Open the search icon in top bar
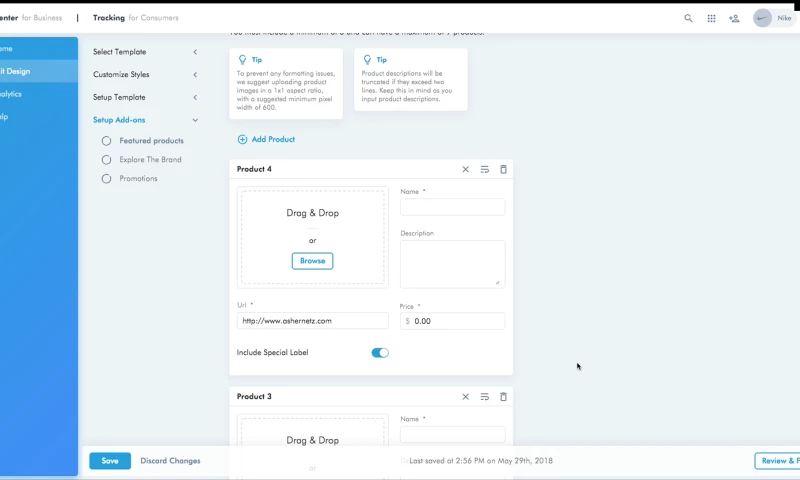The image size is (800, 480). (x=688, y=18)
